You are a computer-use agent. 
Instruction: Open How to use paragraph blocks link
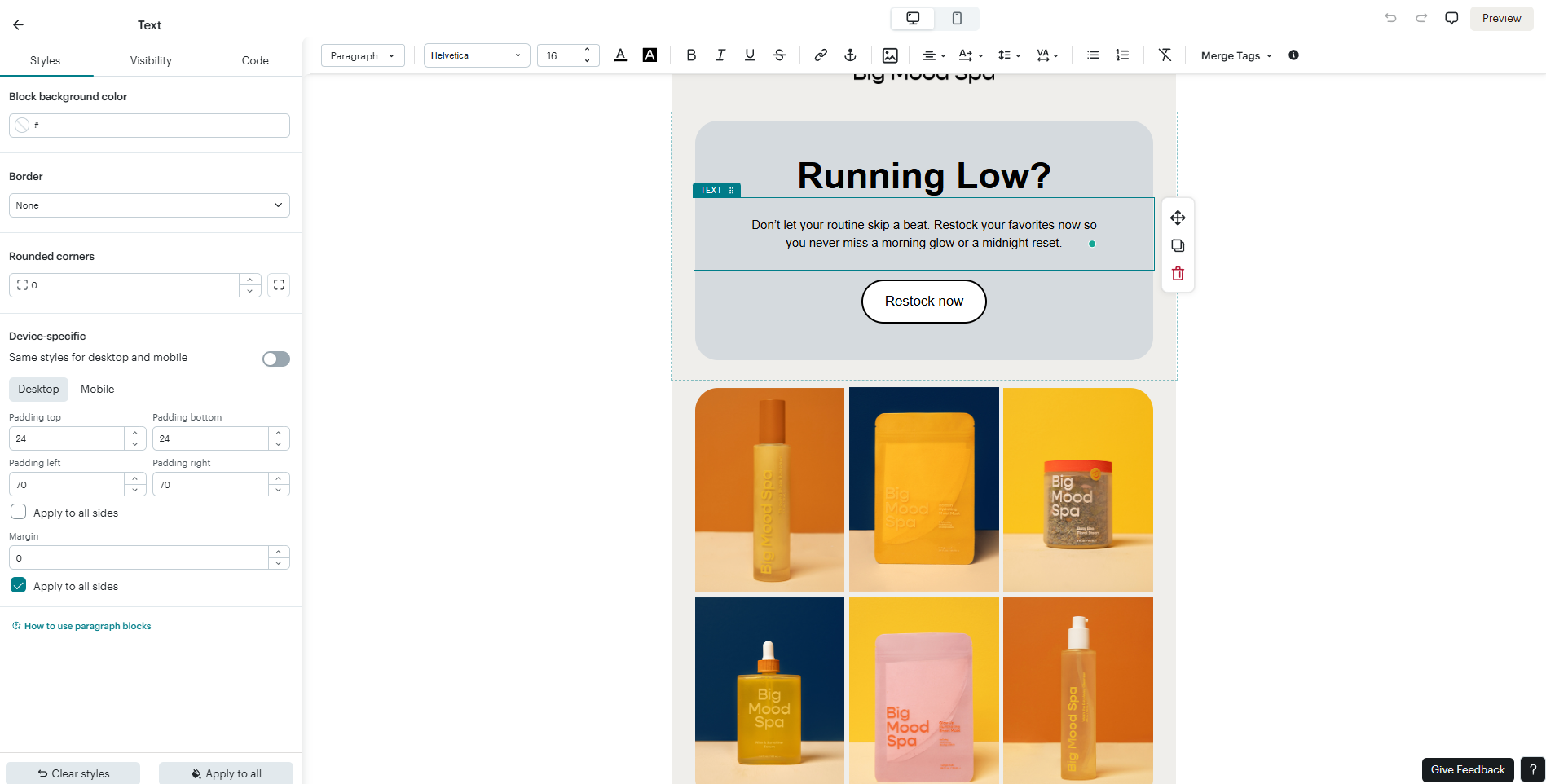[82, 626]
